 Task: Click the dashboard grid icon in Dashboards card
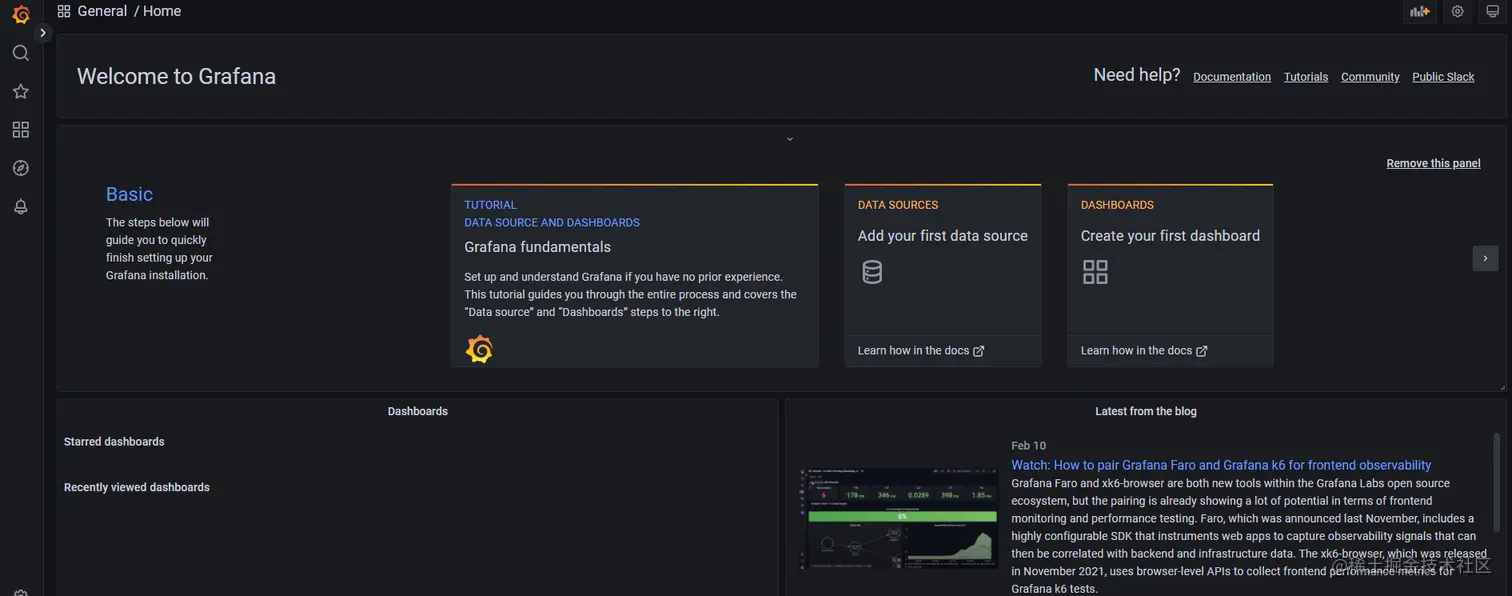pos(1096,272)
